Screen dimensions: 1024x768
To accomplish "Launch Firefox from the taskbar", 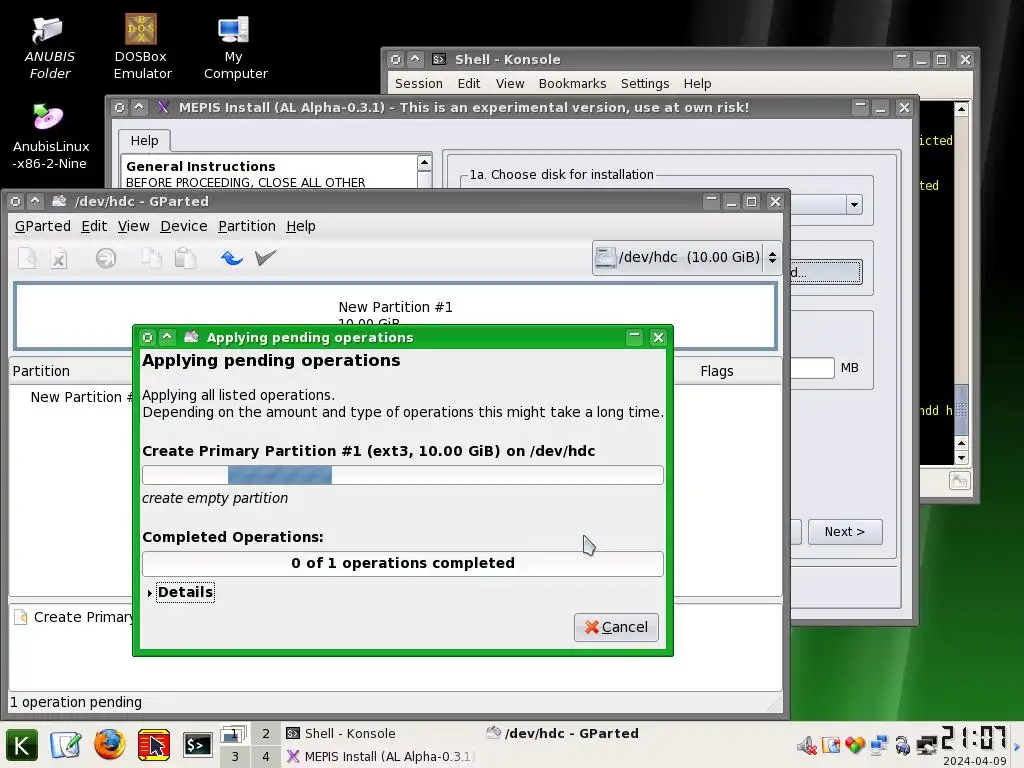I will pyautogui.click(x=110, y=744).
